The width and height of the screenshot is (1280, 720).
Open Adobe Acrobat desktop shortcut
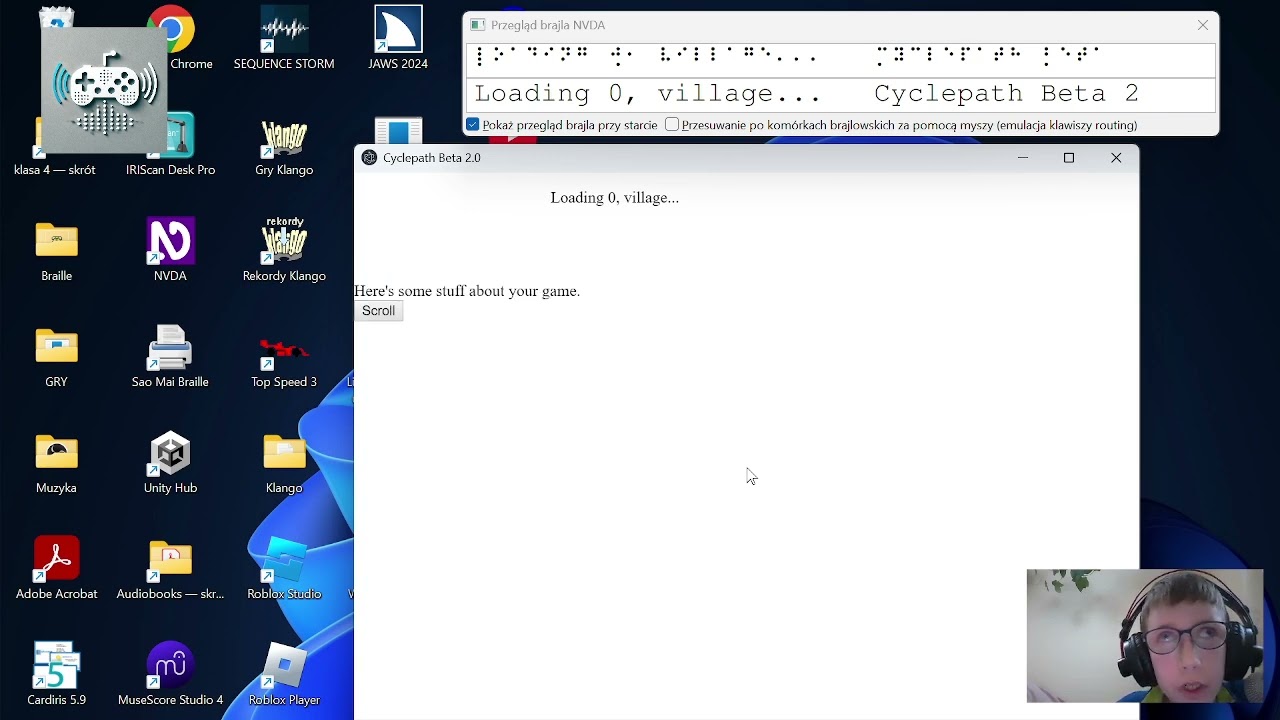[x=56, y=570]
